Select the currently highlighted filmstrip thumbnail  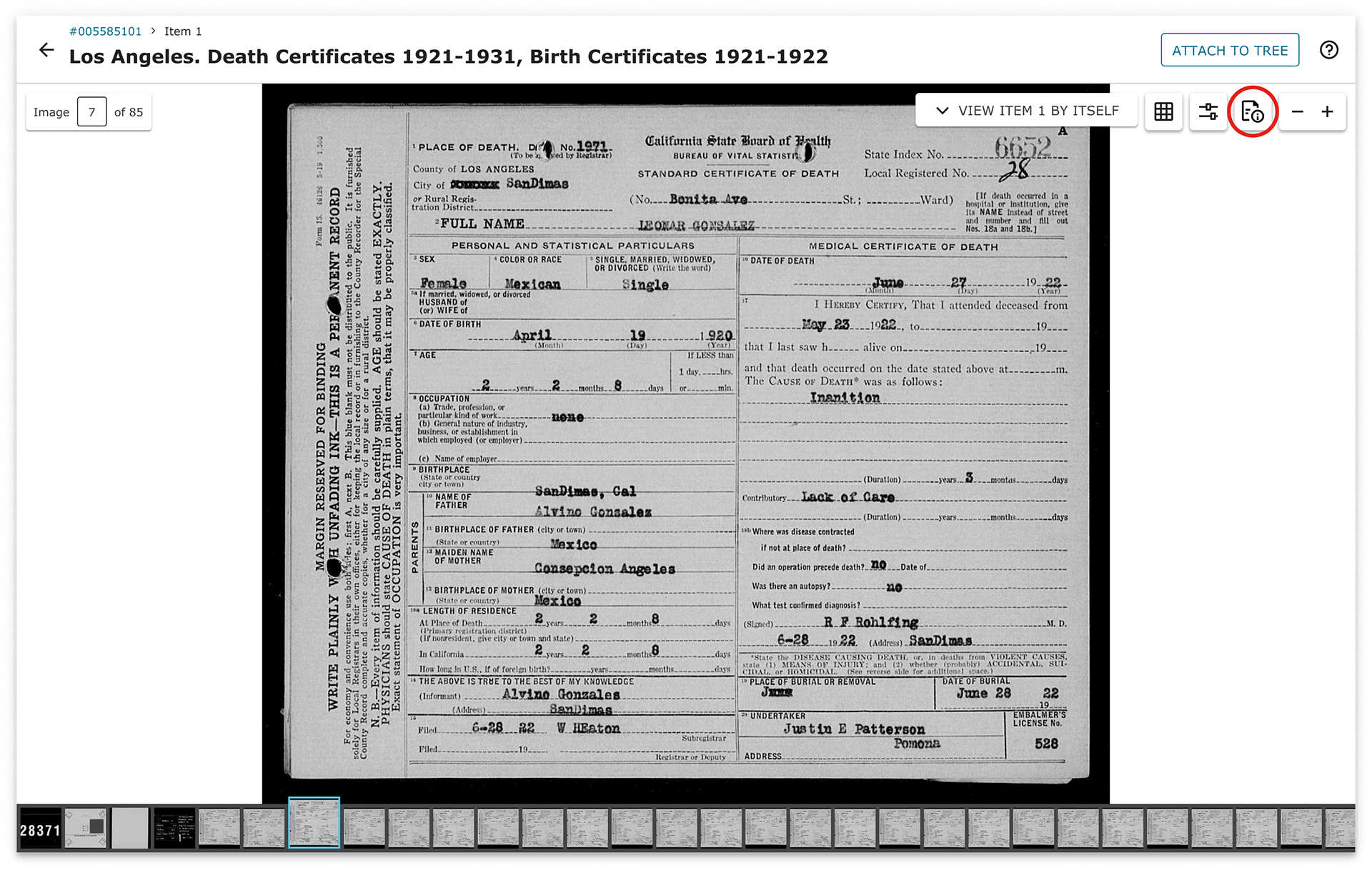(314, 823)
